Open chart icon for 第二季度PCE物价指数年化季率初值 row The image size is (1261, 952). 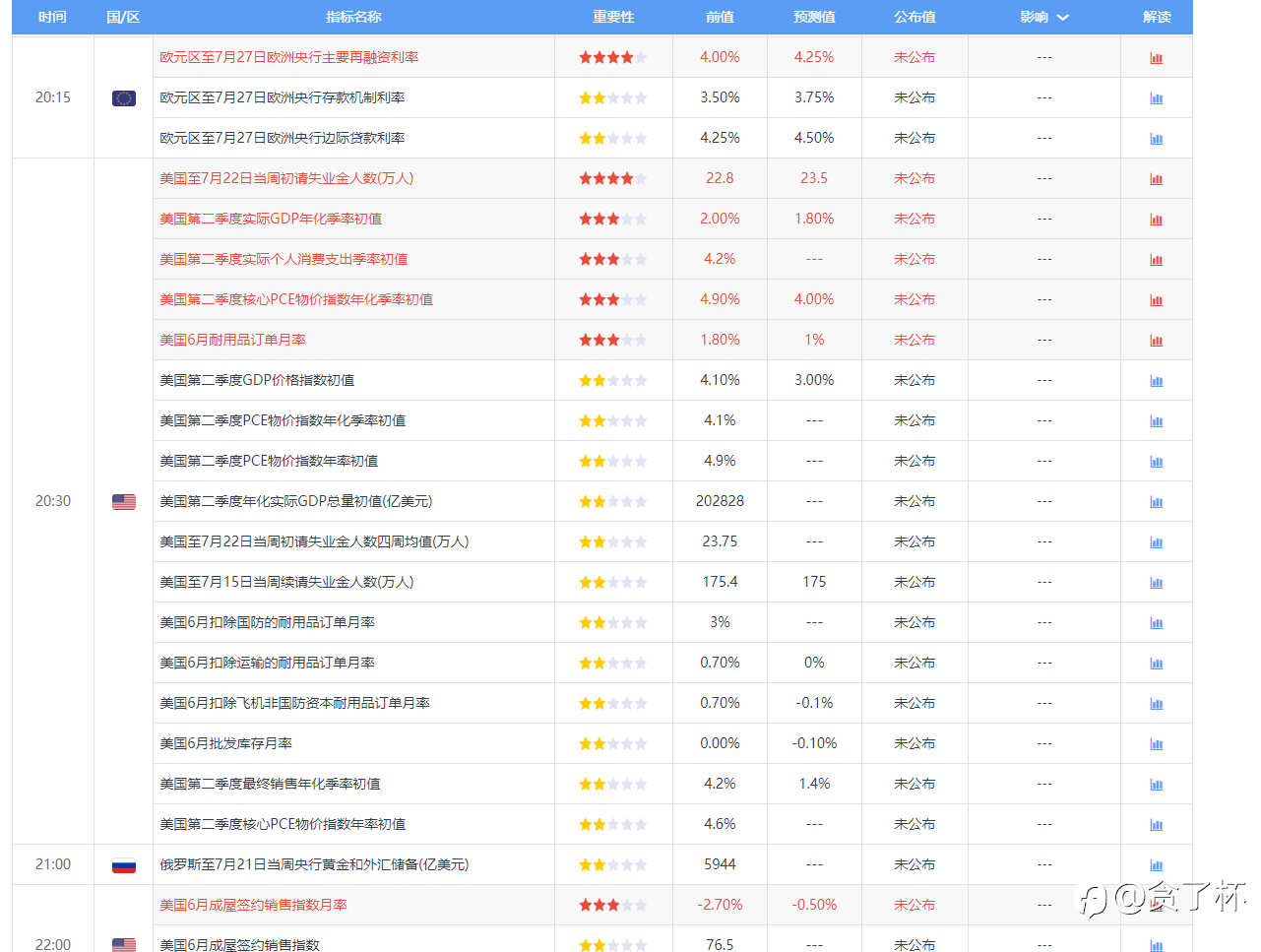pos(1157,421)
